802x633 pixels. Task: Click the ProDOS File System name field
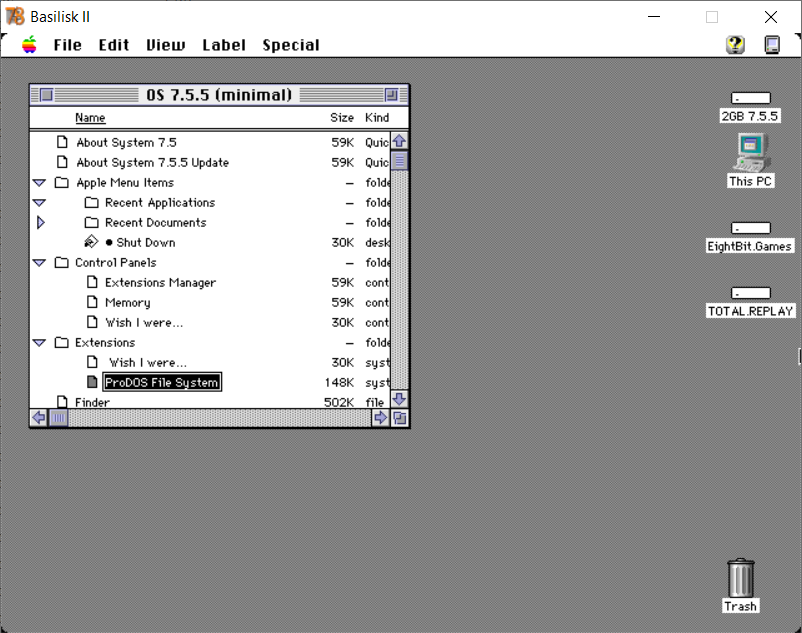[162, 382]
